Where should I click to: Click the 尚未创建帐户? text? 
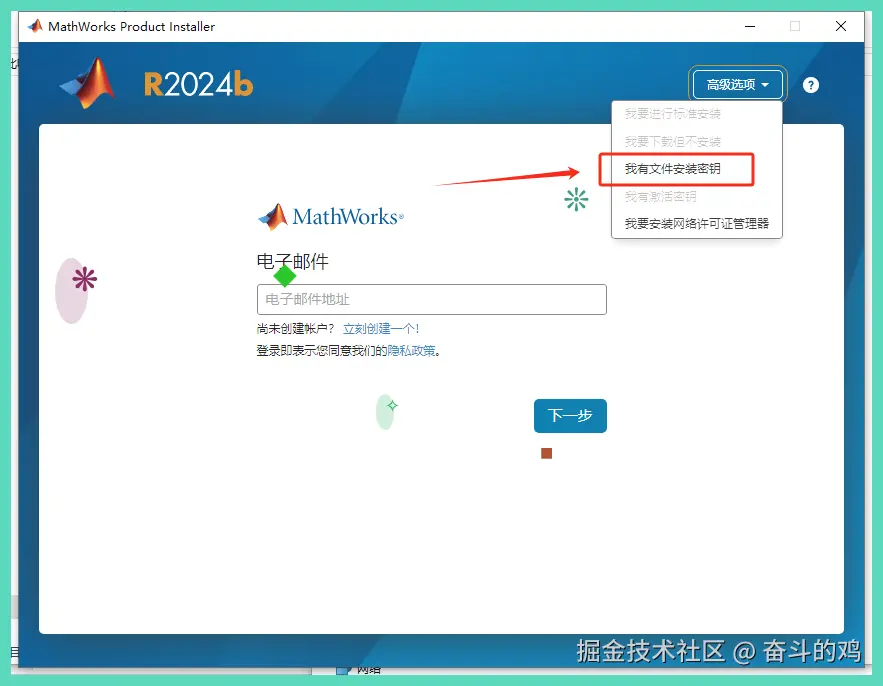pyautogui.click(x=295, y=328)
